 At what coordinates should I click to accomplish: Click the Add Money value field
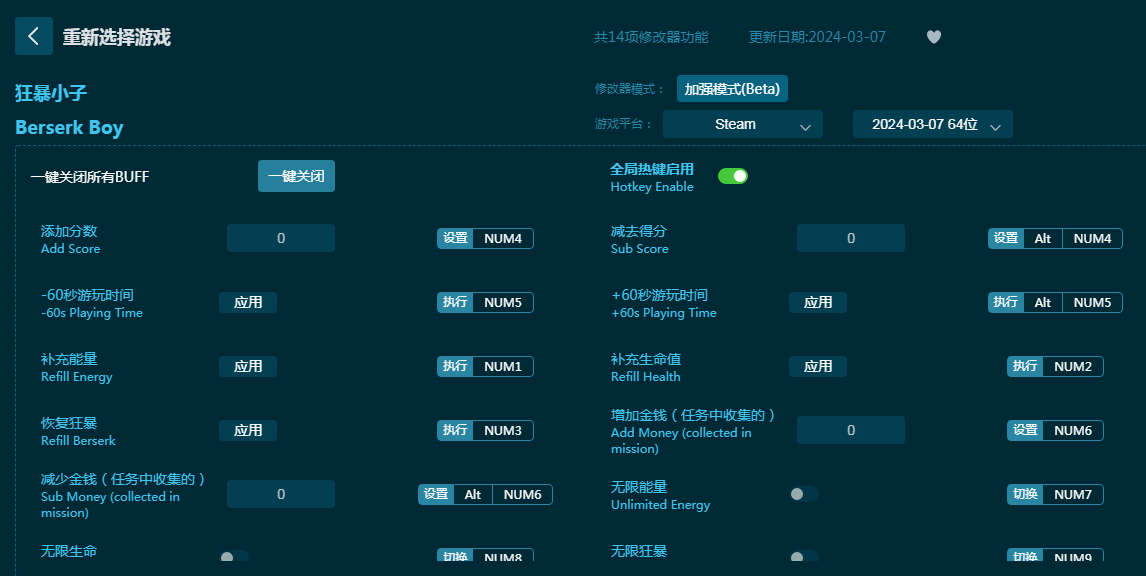point(851,431)
